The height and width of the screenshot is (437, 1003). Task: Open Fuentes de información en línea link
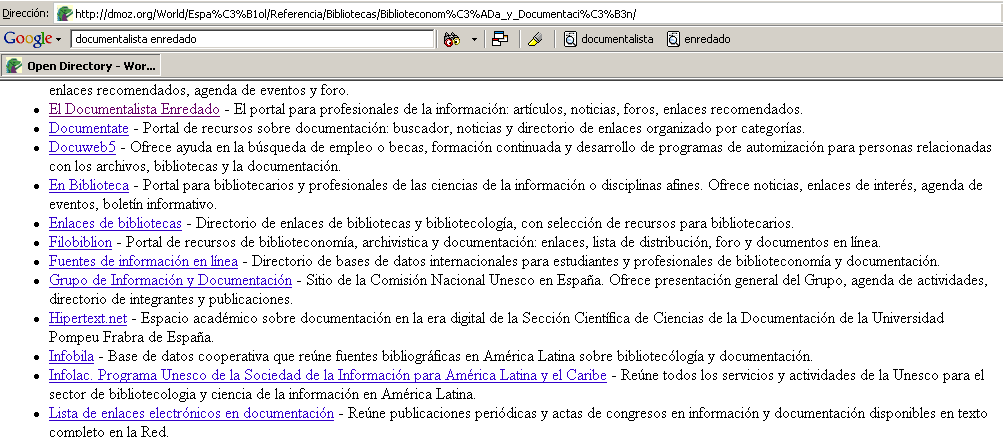[x=143, y=261]
